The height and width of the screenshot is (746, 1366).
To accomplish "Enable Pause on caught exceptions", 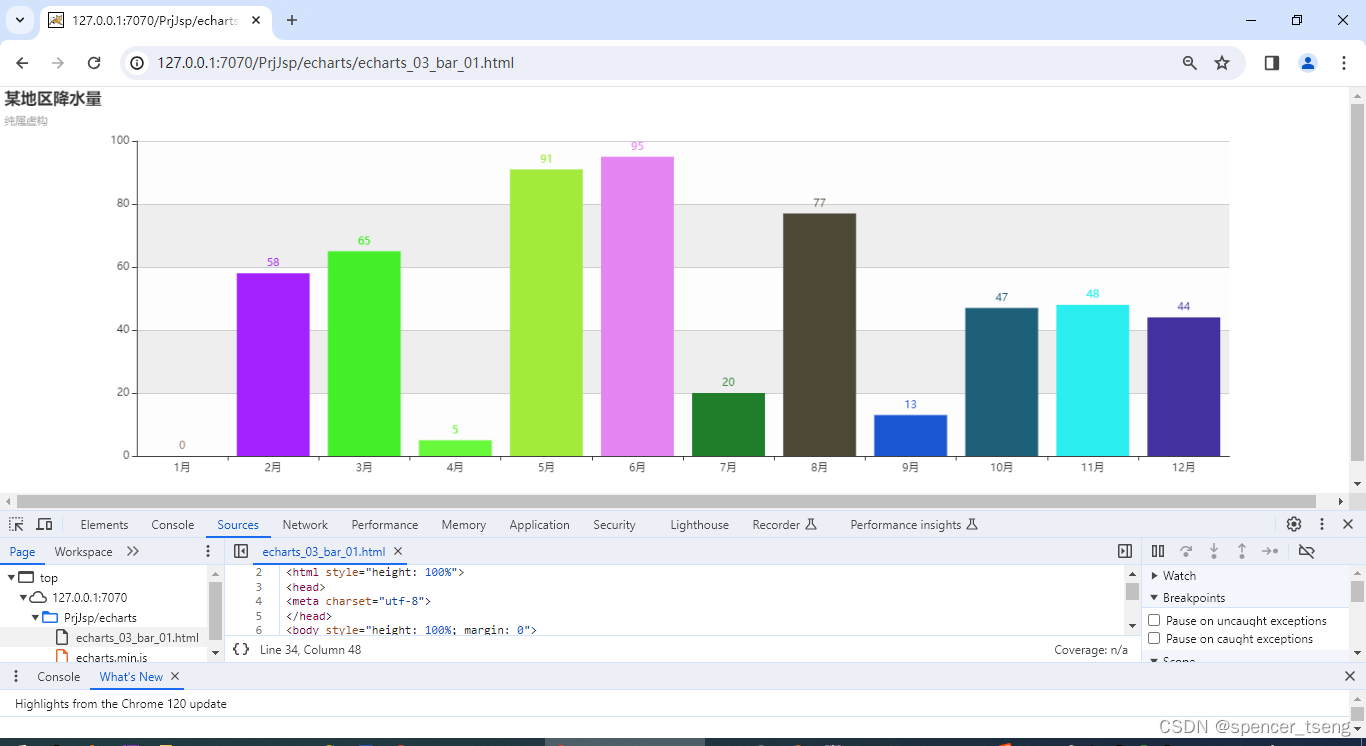I will [x=1154, y=638].
